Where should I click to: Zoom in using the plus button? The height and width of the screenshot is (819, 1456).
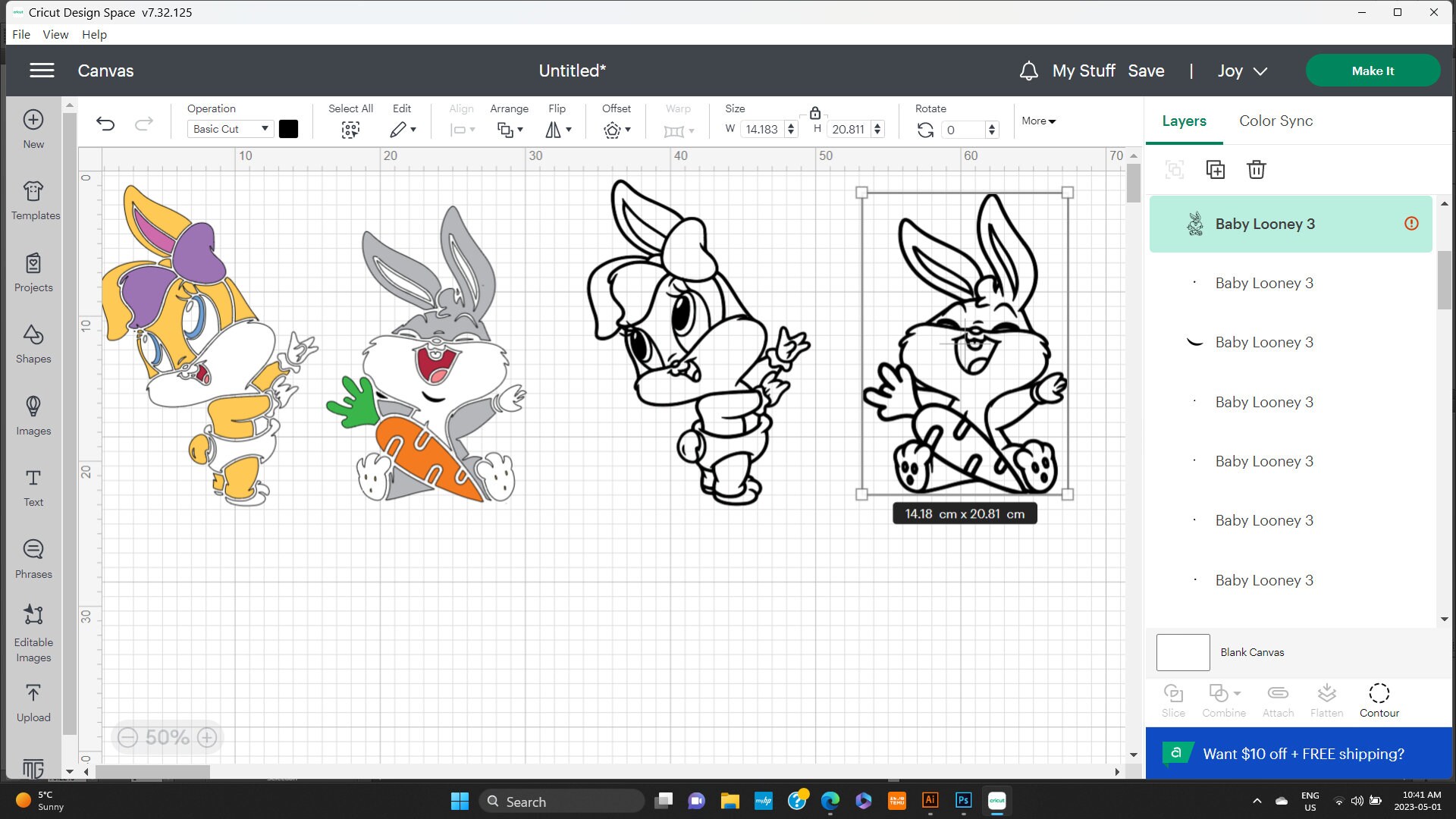[x=207, y=736]
